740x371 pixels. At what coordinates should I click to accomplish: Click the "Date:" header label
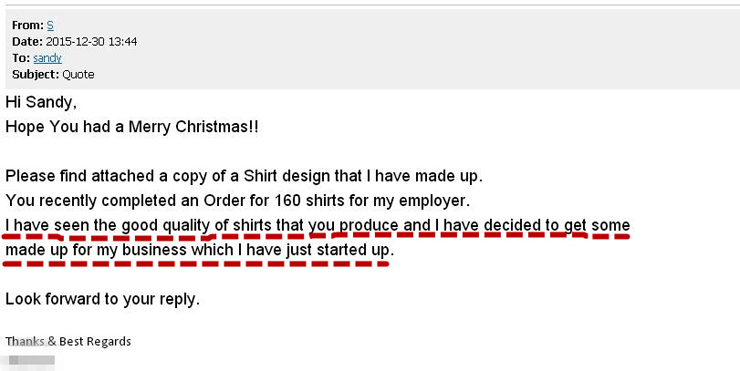coord(27,42)
